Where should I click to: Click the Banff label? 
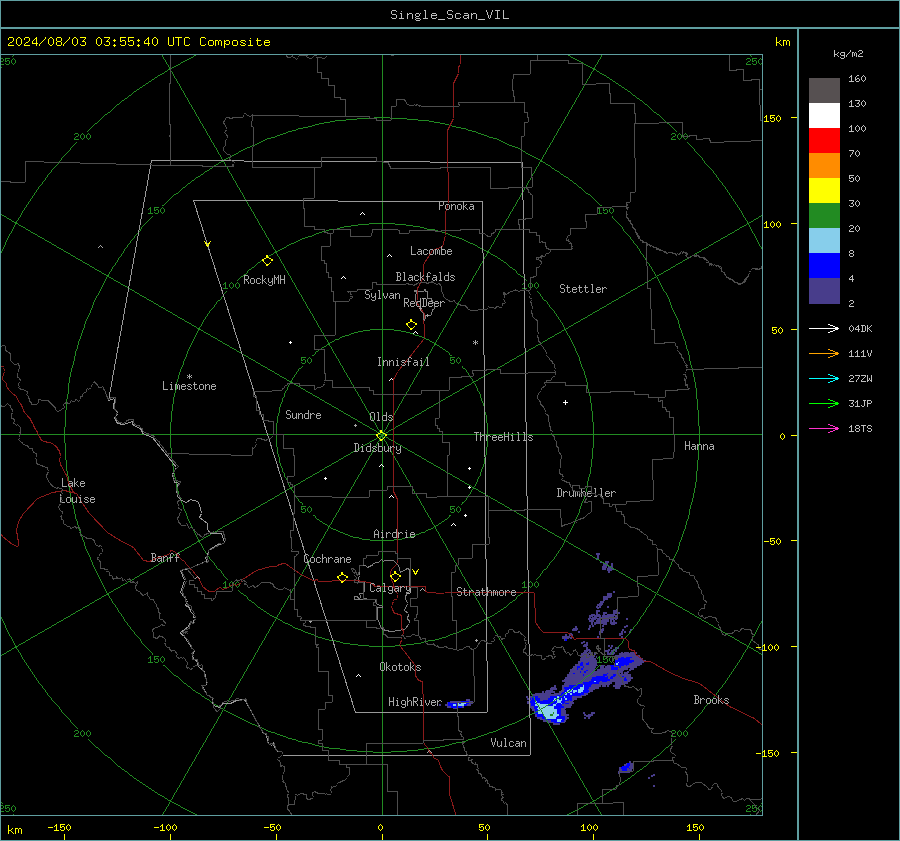coord(165,557)
